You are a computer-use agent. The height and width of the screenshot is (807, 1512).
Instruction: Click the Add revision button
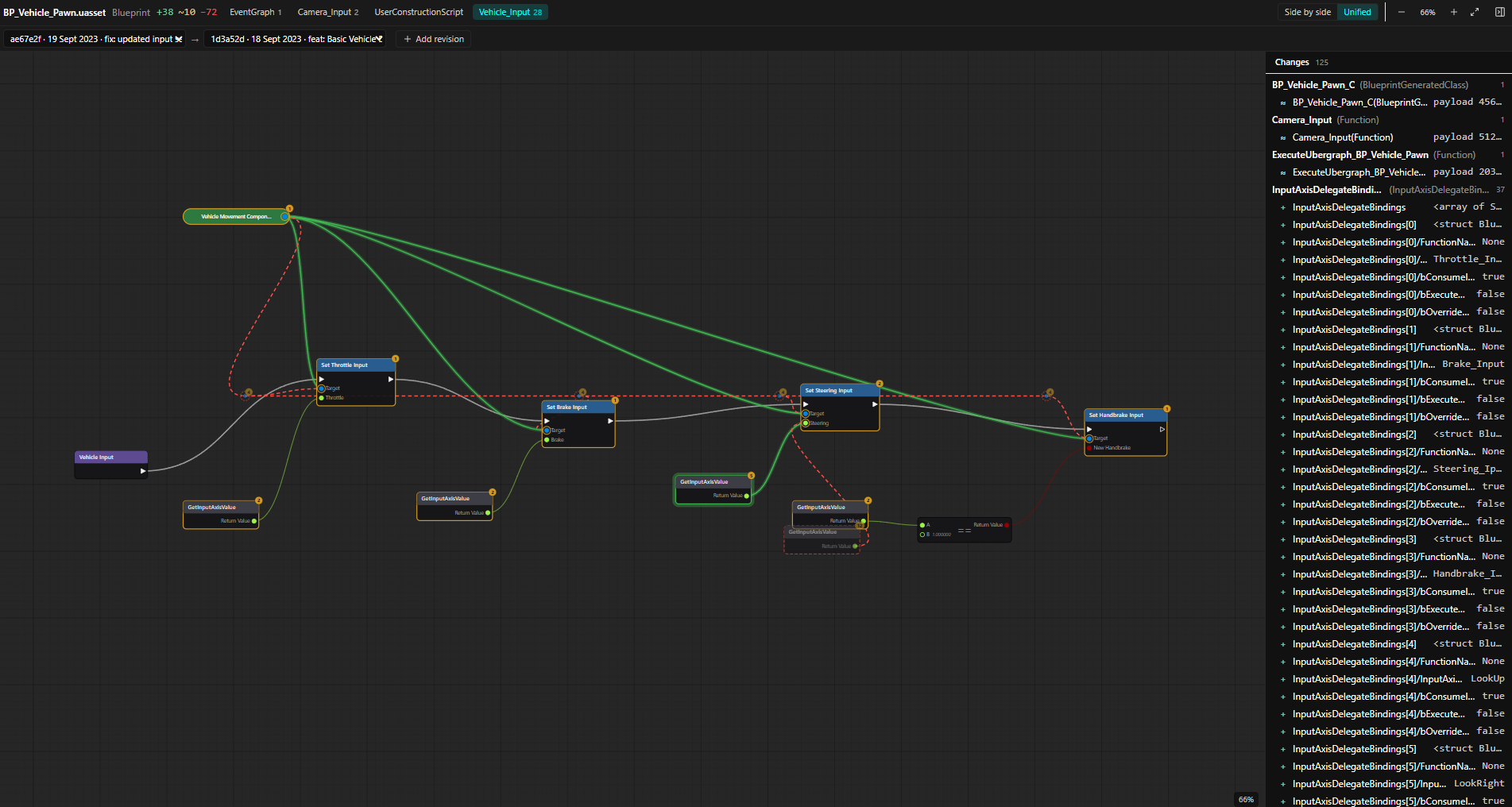(434, 39)
